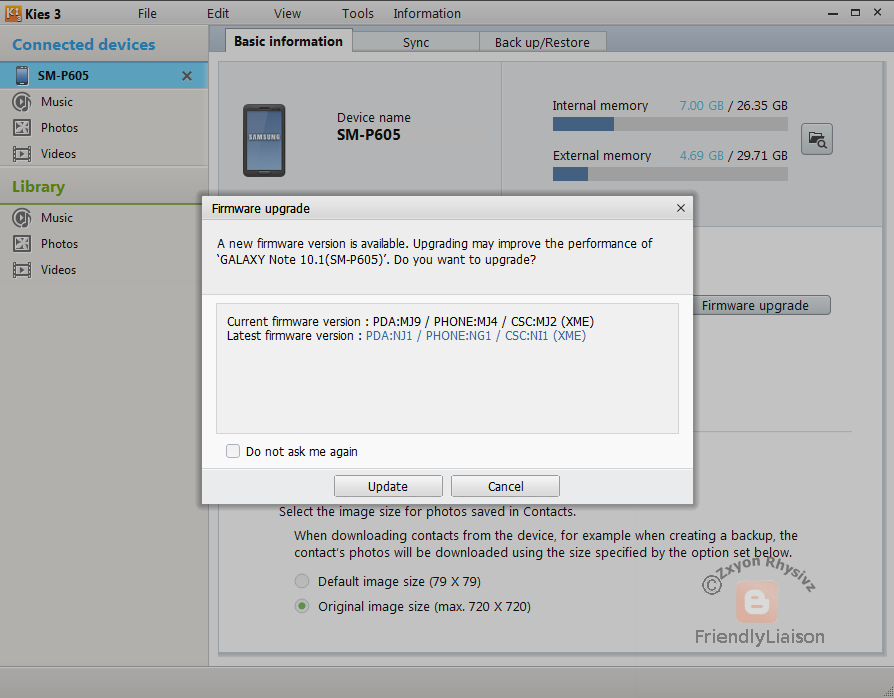Collapse the Library section
Screen dimensions: 894x698
(x=38, y=186)
